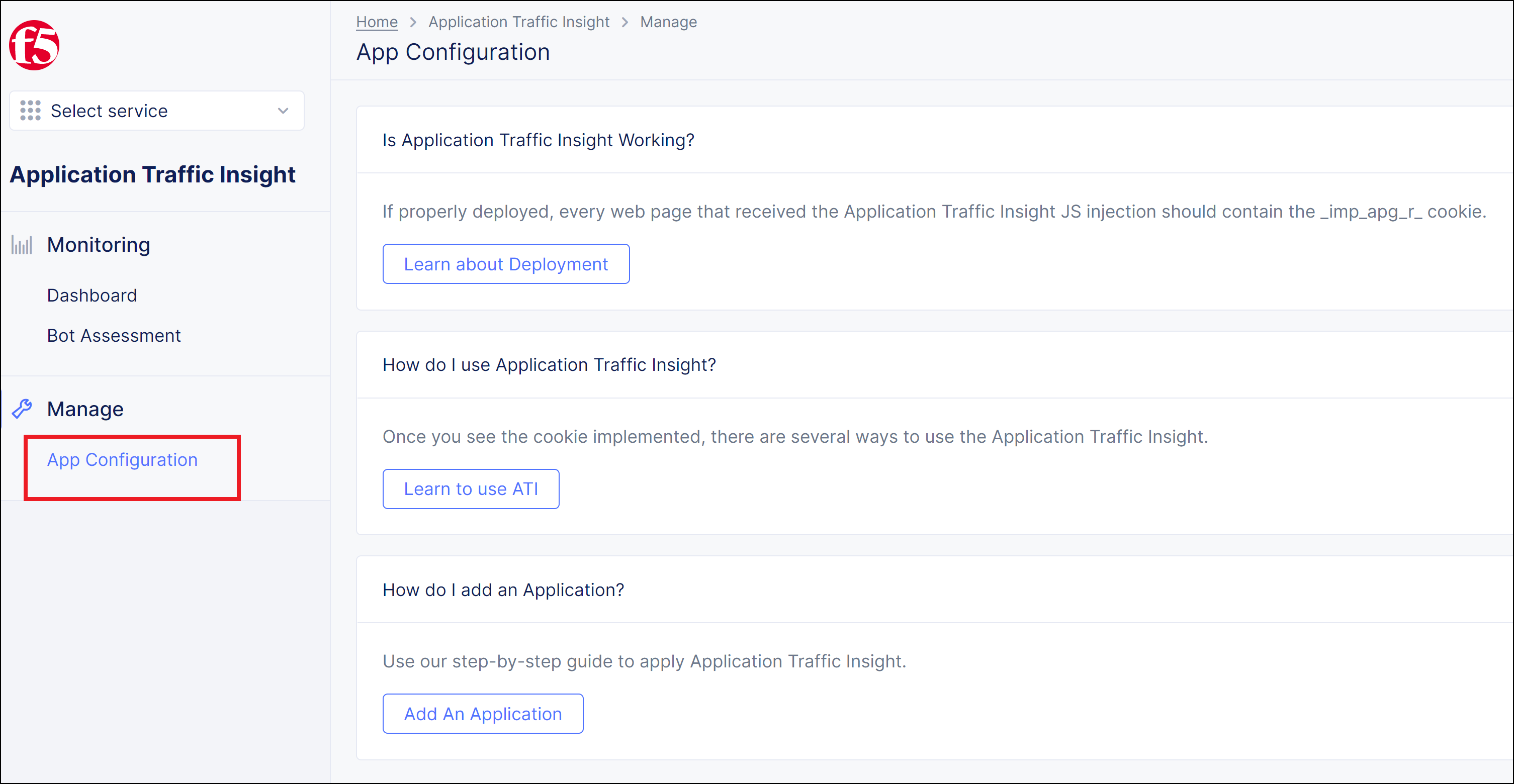Click the Manage section label in the sidebar

(84, 408)
